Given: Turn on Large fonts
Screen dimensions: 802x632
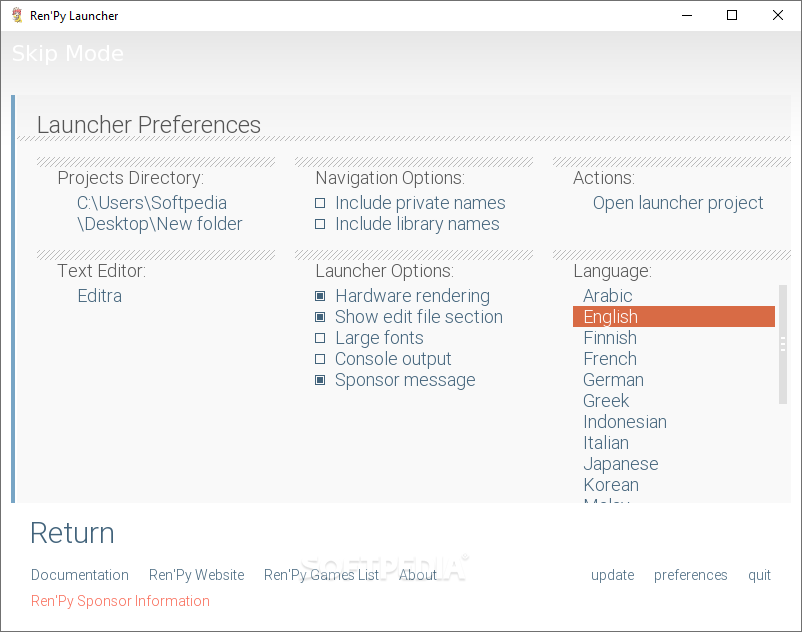Looking at the screenshot, I should (x=320, y=338).
